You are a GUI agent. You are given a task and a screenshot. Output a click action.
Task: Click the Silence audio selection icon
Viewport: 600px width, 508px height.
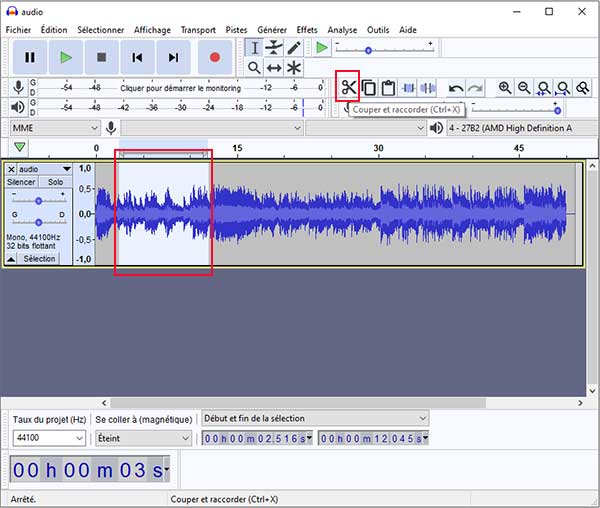[x=428, y=88]
